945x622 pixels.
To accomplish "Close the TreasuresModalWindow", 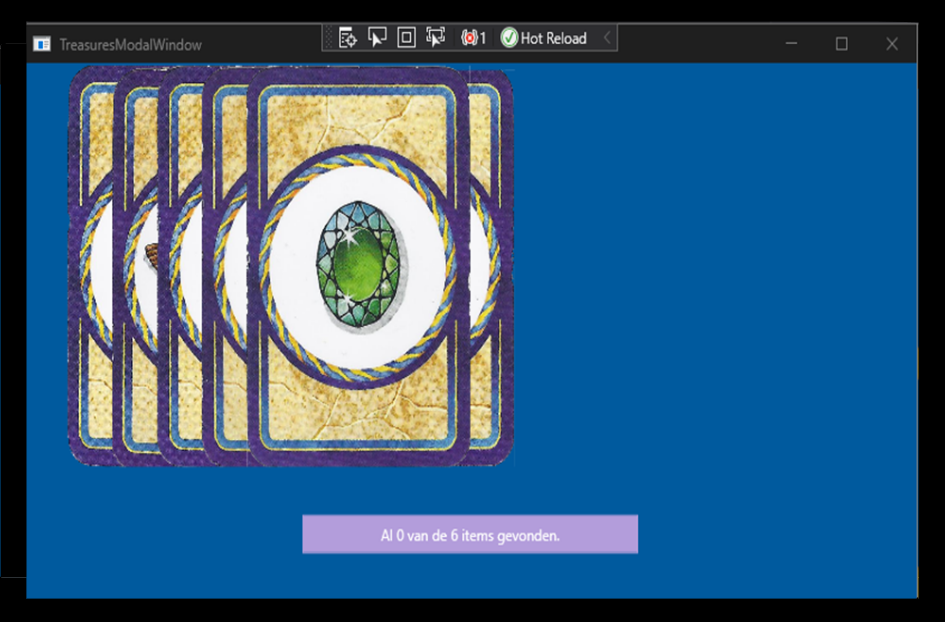I will pyautogui.click(x=892, y=43).
